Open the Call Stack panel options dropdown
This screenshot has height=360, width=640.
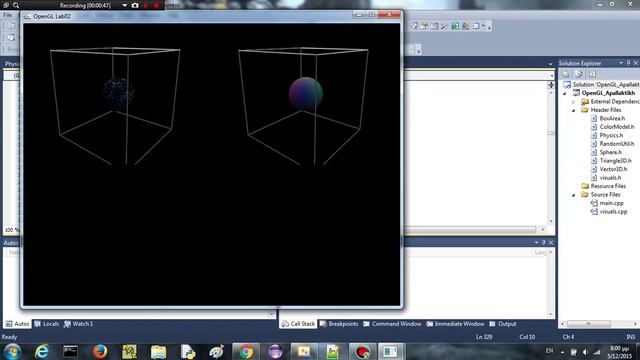[x=536, y=242]
